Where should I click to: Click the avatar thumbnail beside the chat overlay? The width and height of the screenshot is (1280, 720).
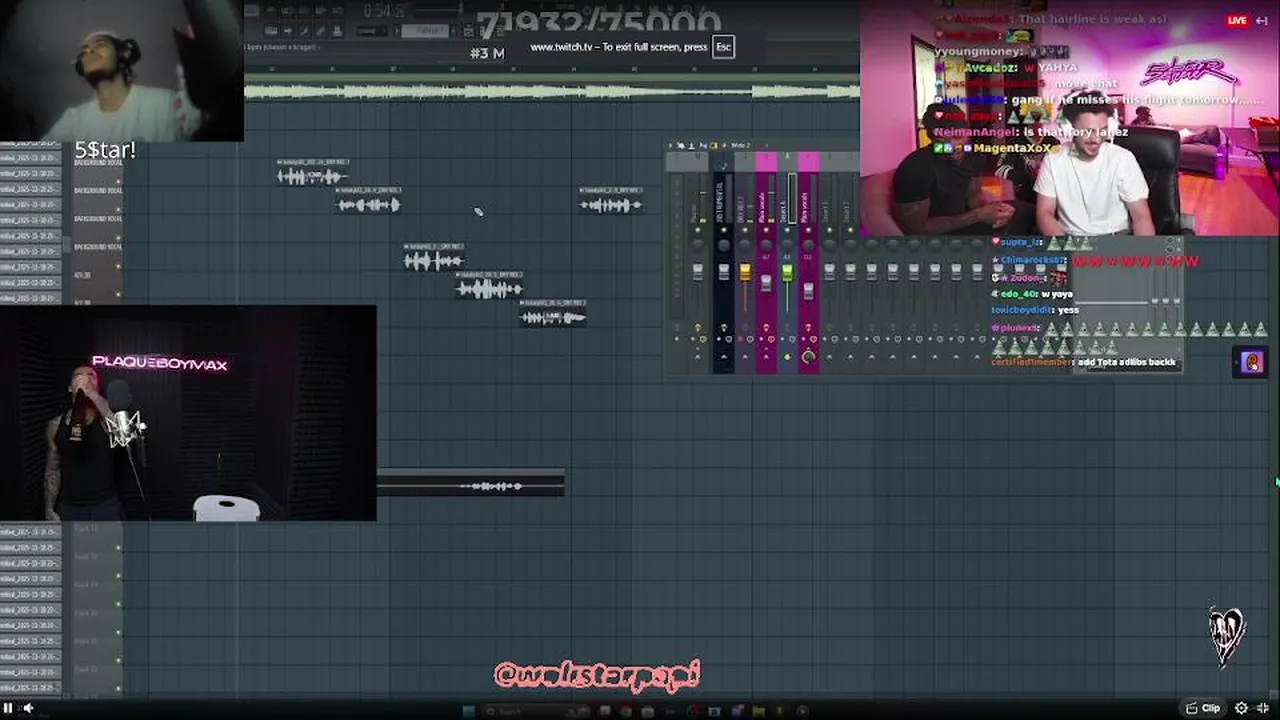(1251, 362)
